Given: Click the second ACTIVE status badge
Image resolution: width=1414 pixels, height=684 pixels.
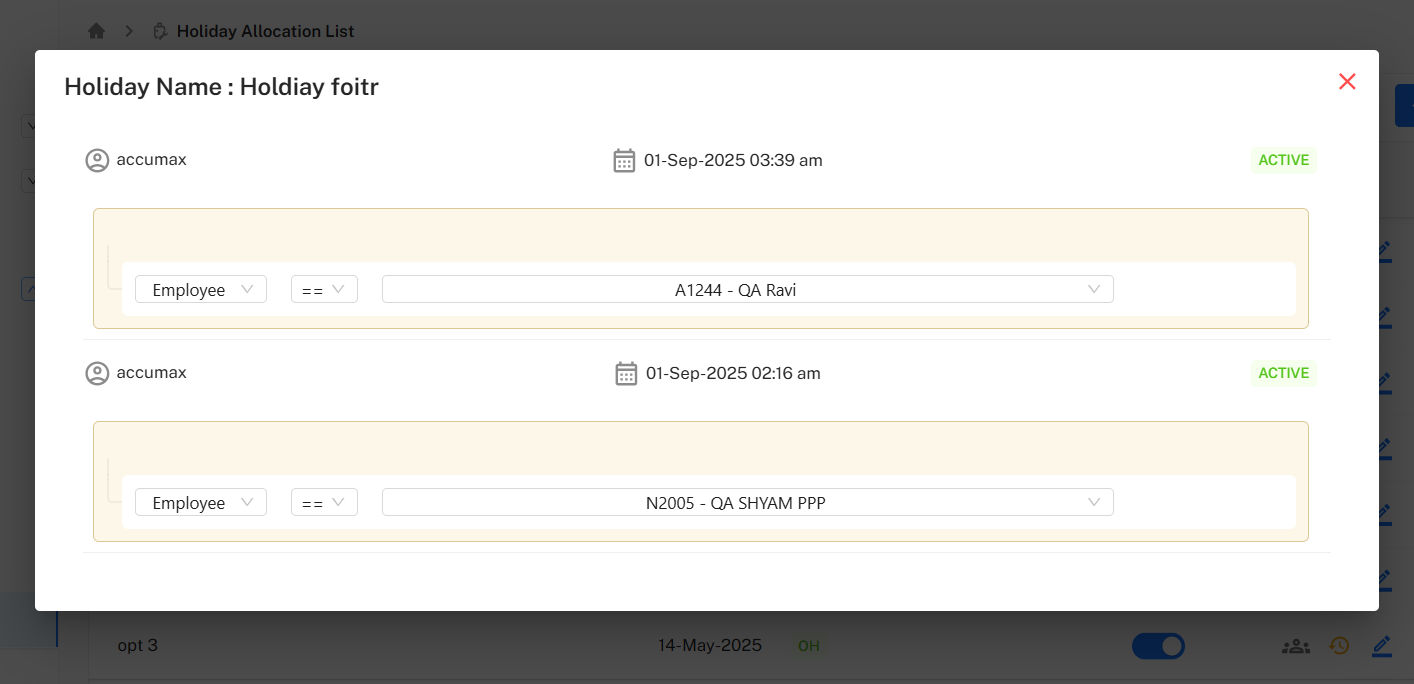Looking at the screenshot, I should coord(1283,373).
